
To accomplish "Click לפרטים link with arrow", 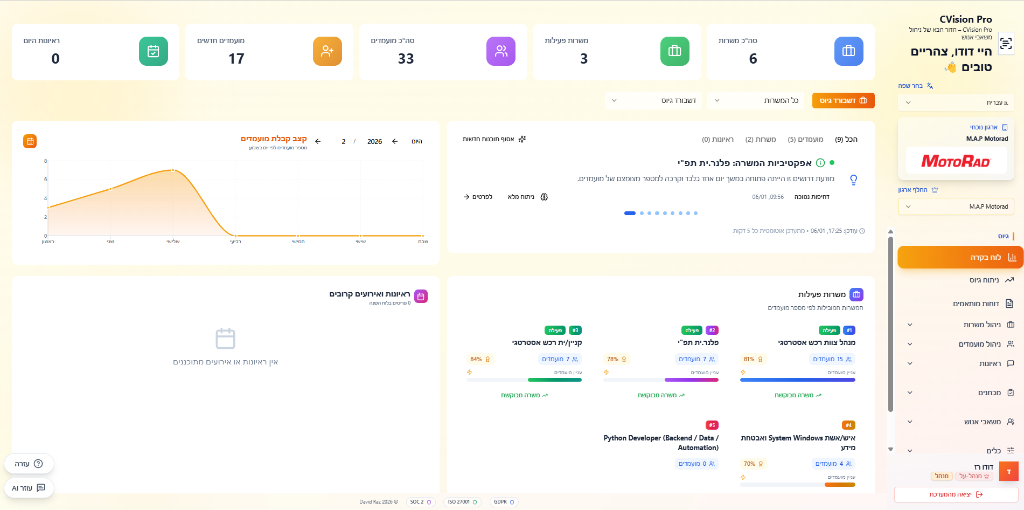I will (477, 196).
